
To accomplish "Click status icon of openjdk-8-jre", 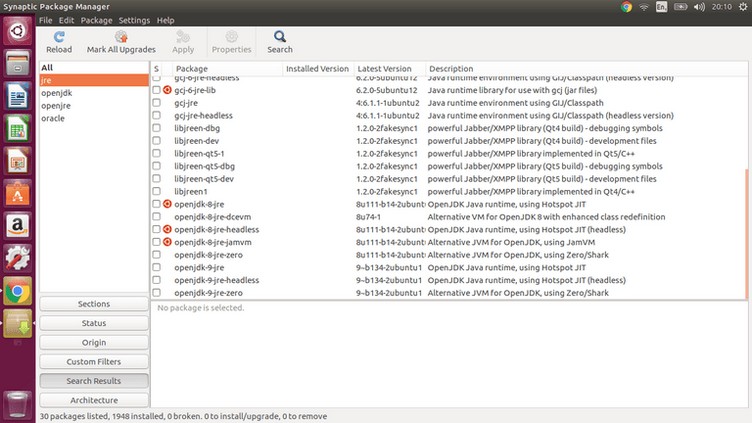I will click(167, 204).
